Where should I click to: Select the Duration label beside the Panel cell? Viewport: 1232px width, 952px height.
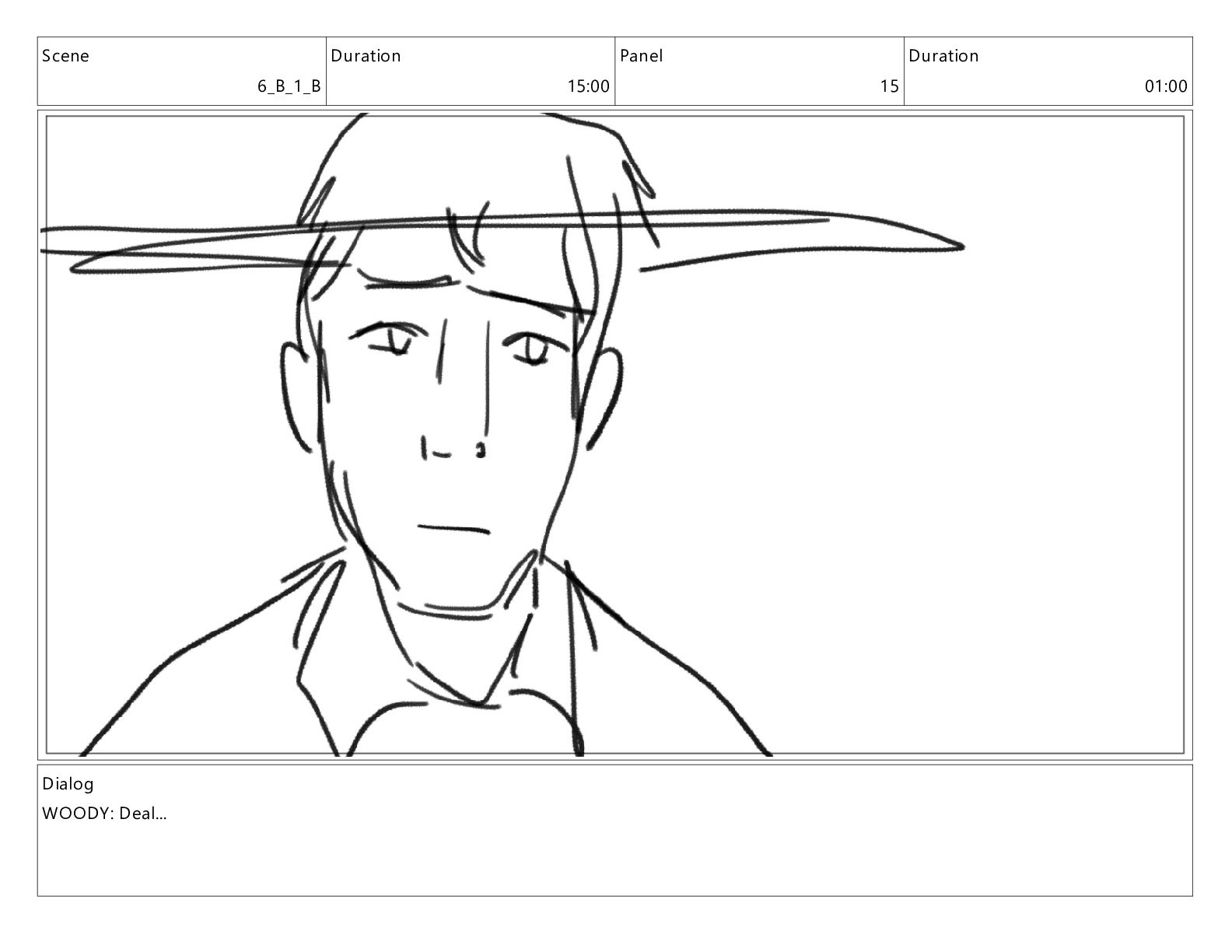pyautogui.click(x=944, y=56)
